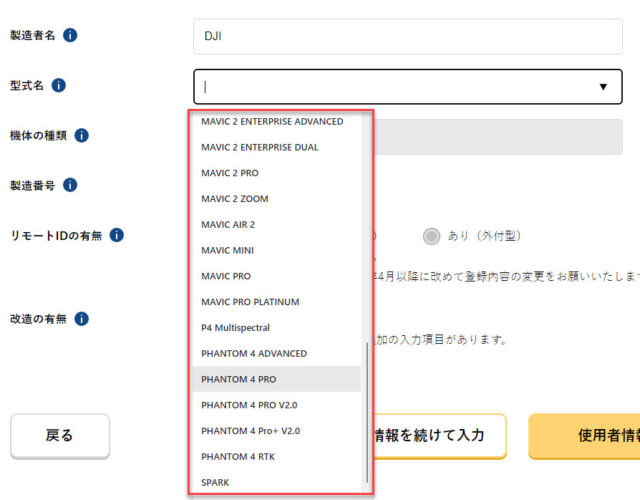Choose P4 Multispectral option
This screenshot has height=500, width=640.
(x=276, y=327)
